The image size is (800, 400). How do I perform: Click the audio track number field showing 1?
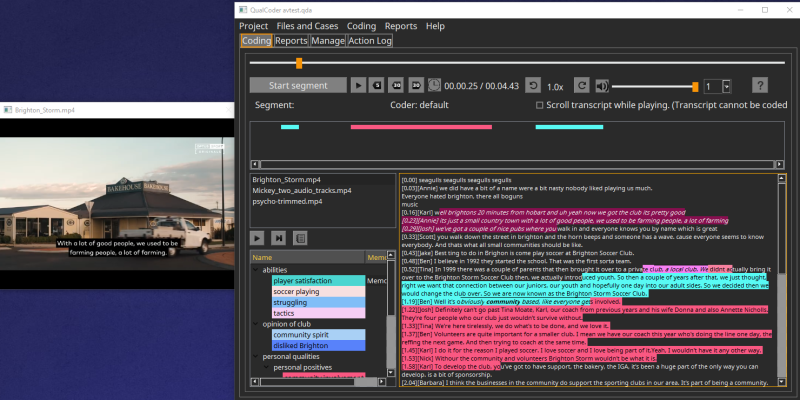click(x=713, y=87)
